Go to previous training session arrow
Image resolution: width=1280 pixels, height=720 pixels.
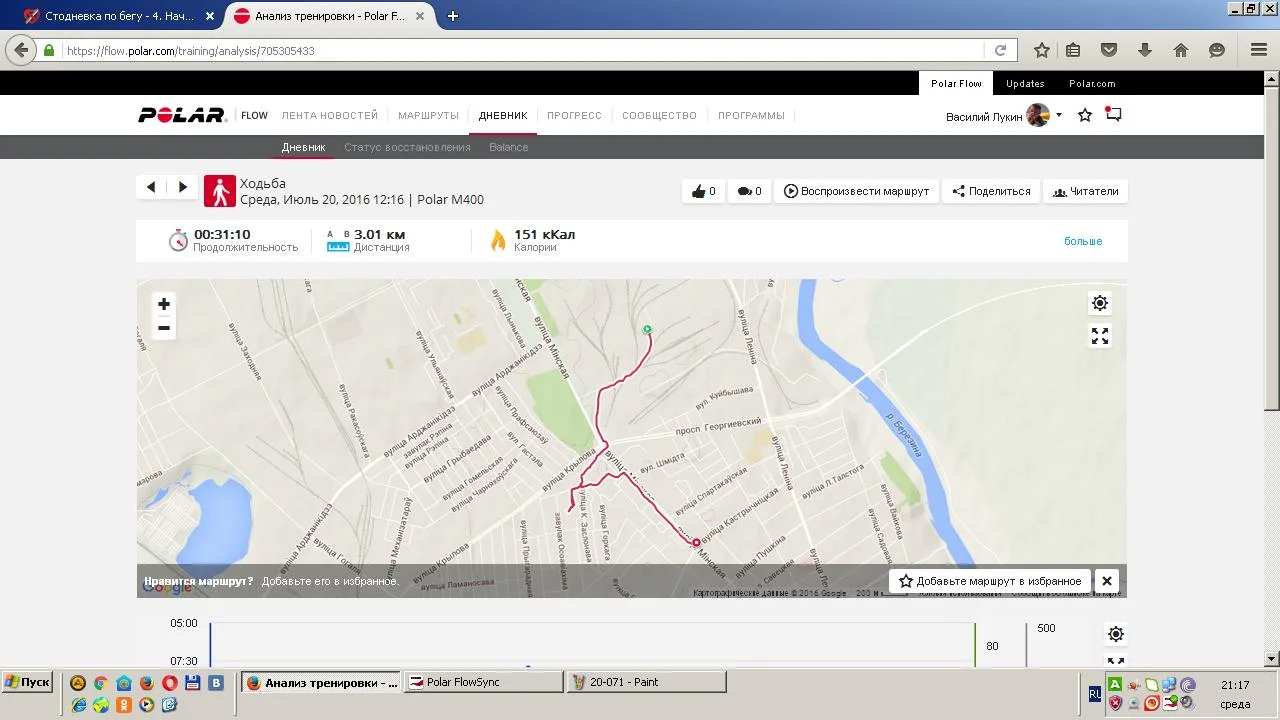point(151,187)
